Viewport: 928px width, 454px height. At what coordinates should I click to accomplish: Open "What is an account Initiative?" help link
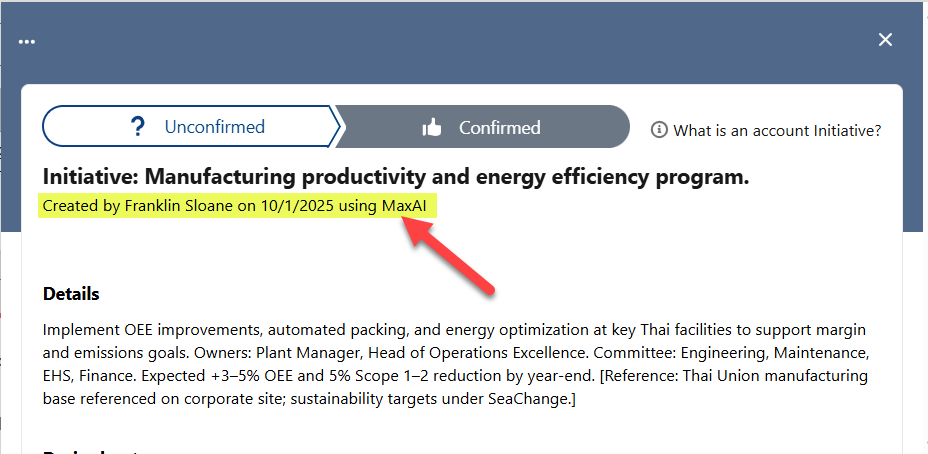pos(776,130)
